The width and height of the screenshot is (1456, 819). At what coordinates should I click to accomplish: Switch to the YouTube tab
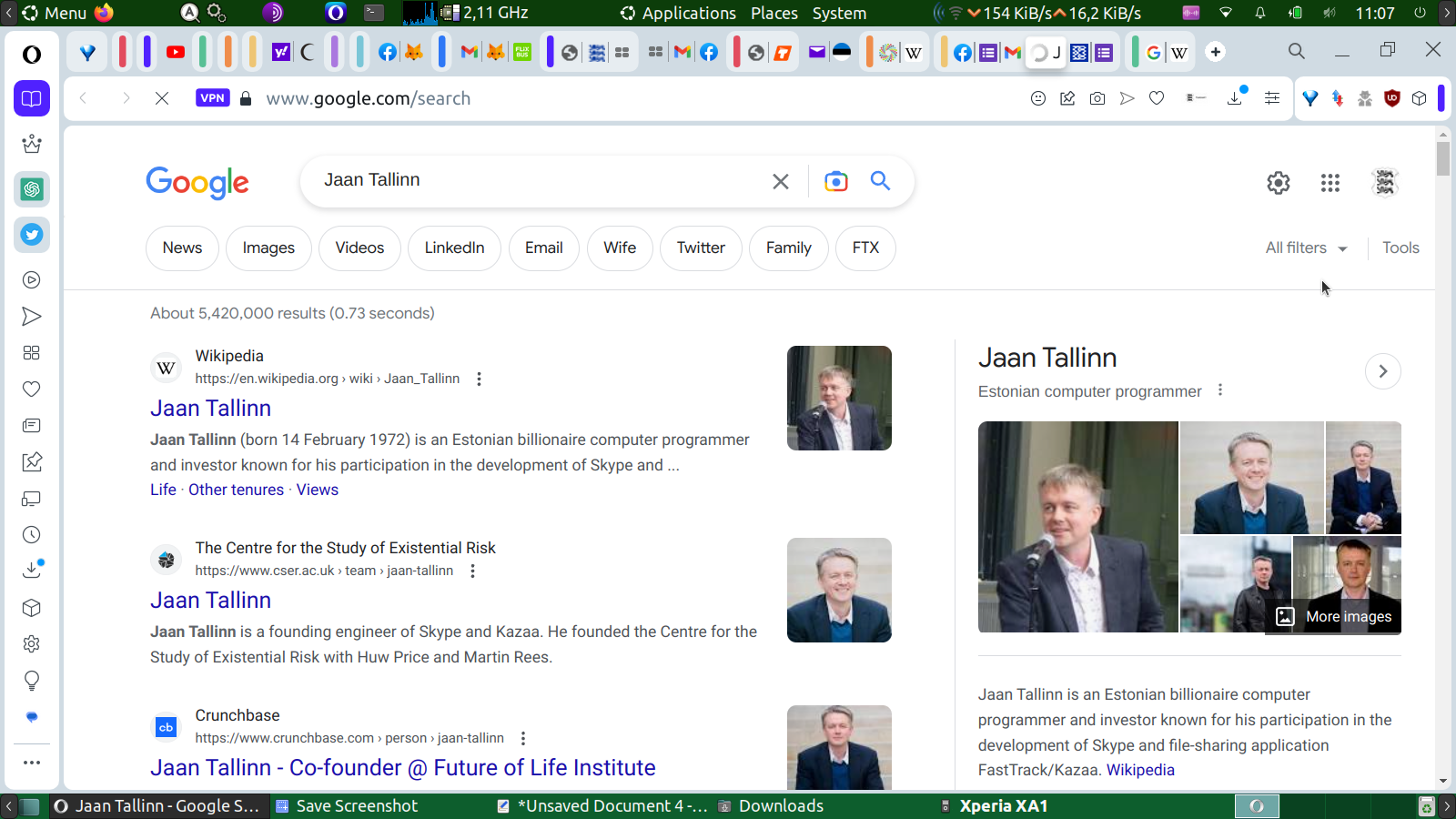(176, 52)
